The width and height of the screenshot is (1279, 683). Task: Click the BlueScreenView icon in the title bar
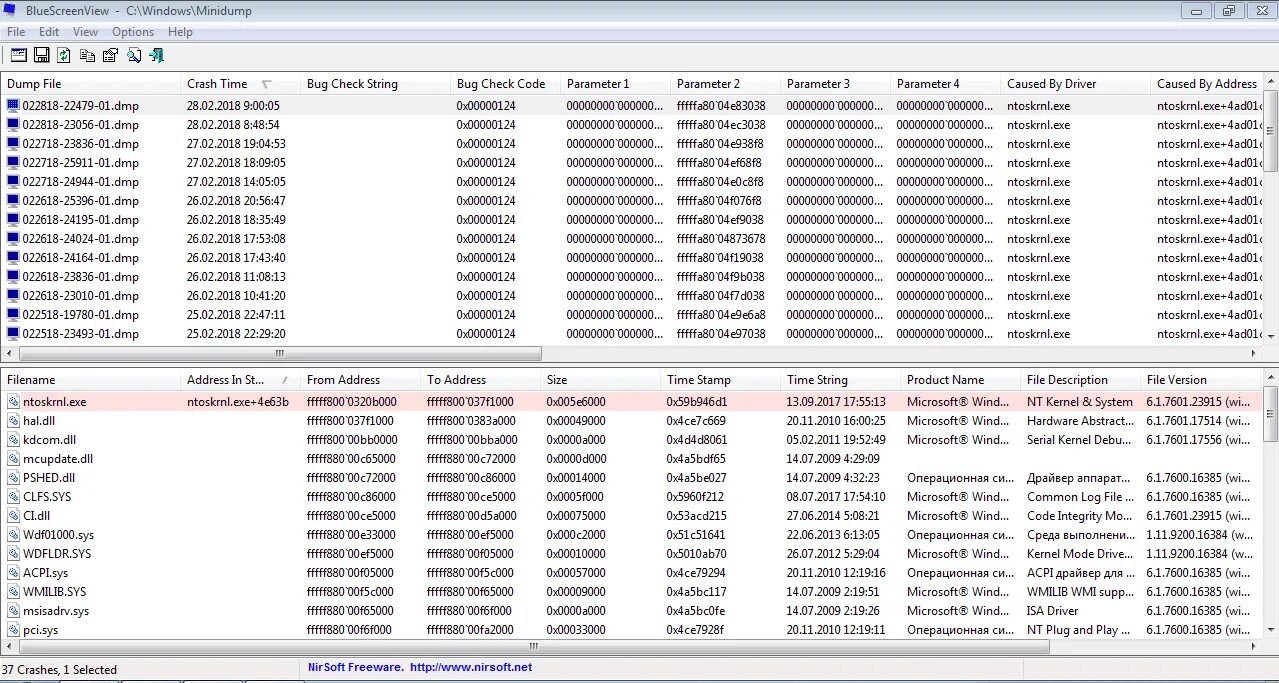click(10, 10)
